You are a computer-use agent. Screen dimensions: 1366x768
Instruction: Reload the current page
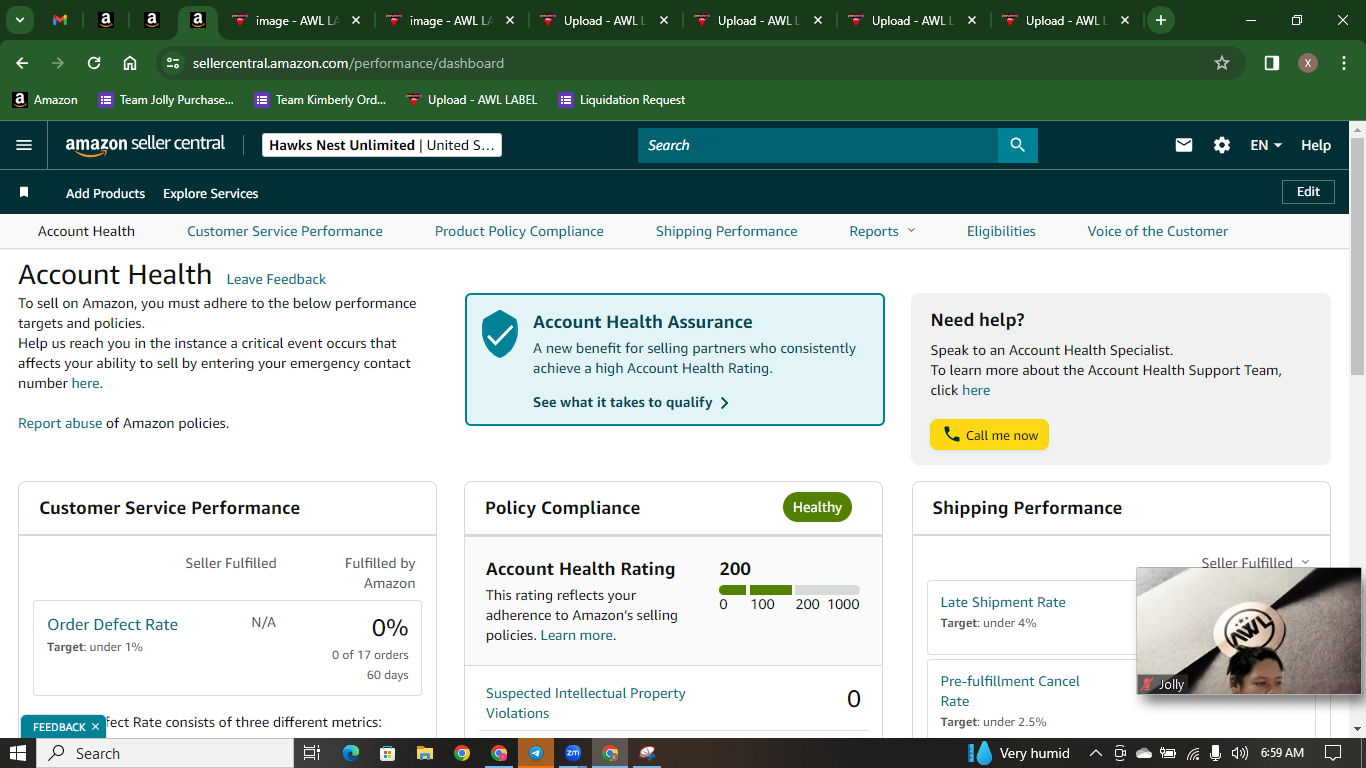coord(94,63)
